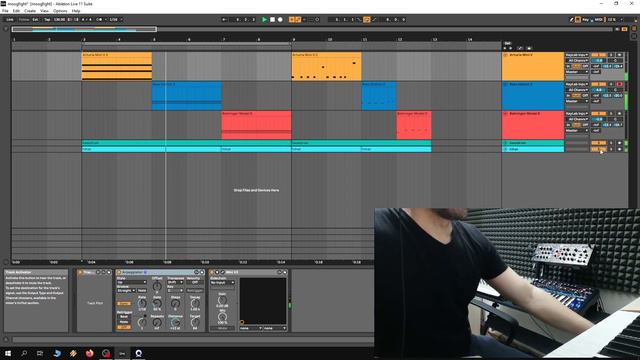Disarm the blue Bass Station track
This screenshot has height=360, width=640.
tap(620, 84)
